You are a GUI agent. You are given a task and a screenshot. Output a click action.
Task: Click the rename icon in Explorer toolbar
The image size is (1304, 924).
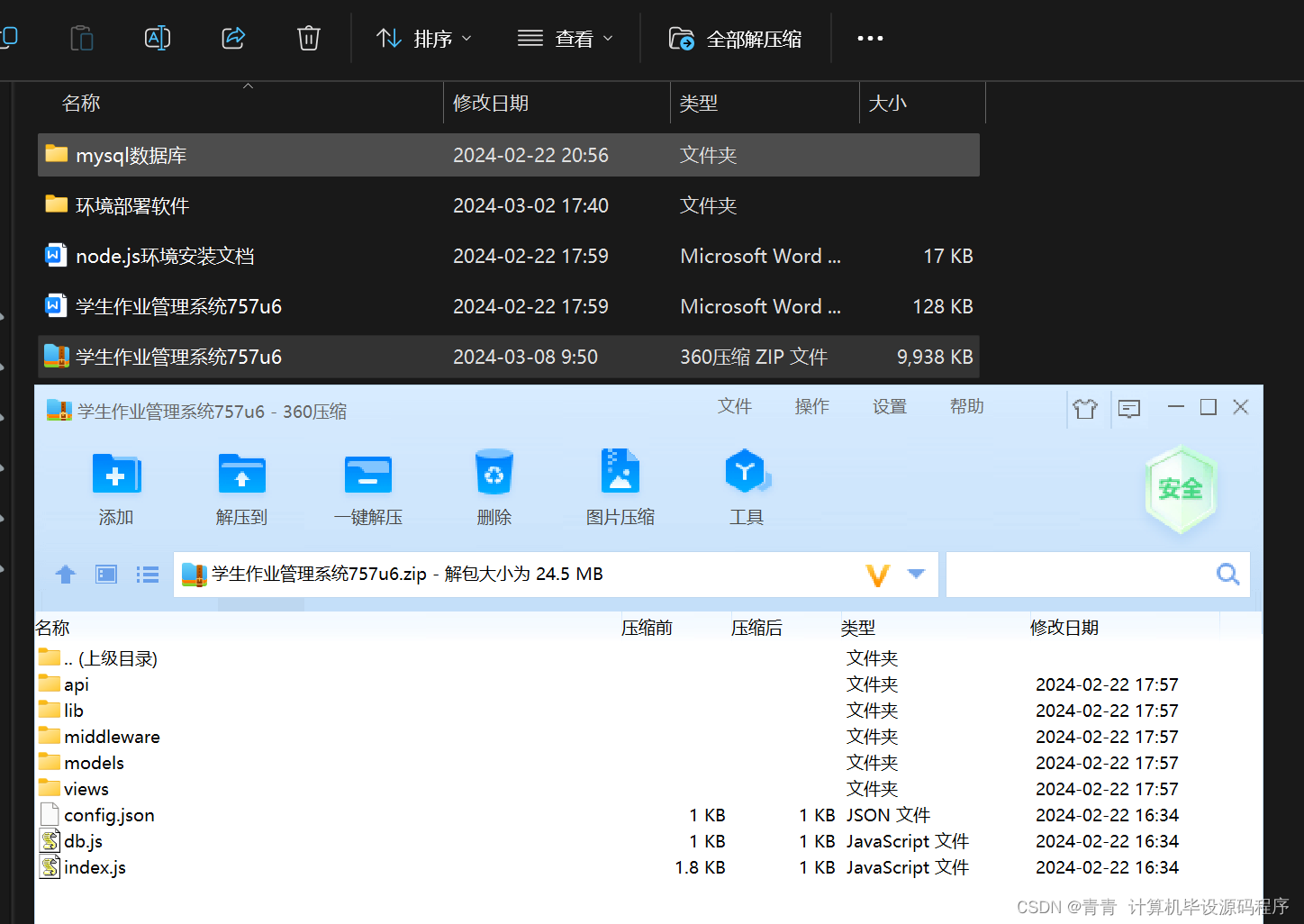click(157, 38)
